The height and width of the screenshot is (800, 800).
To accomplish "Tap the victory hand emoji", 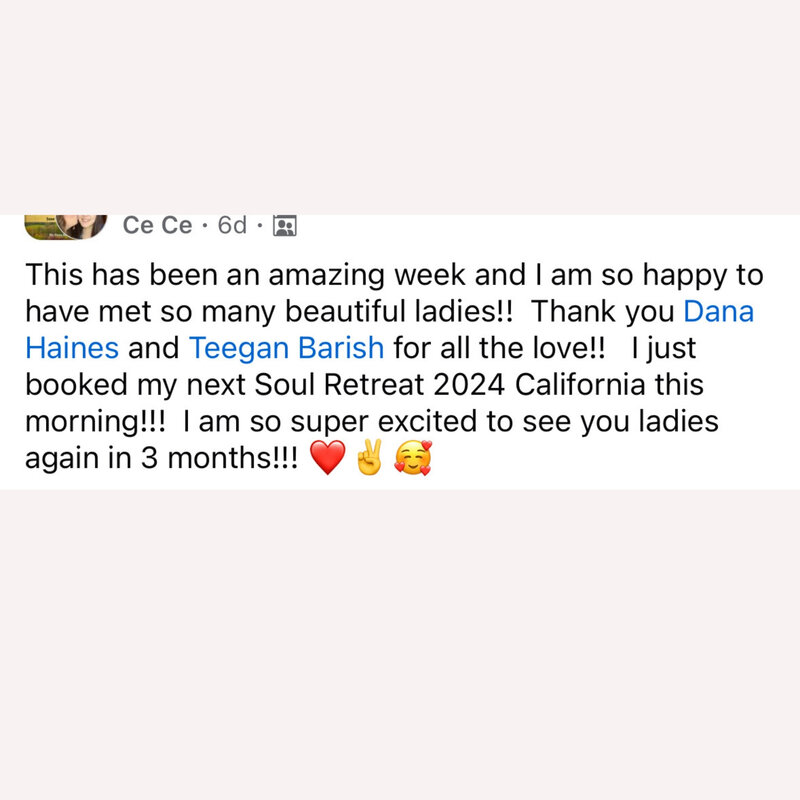I will point(369,459).
